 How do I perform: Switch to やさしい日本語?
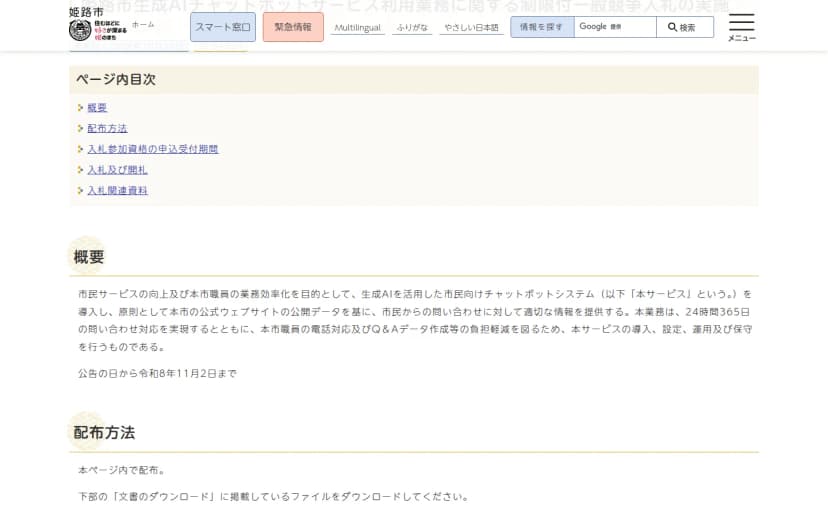click(x=471, y=27)
